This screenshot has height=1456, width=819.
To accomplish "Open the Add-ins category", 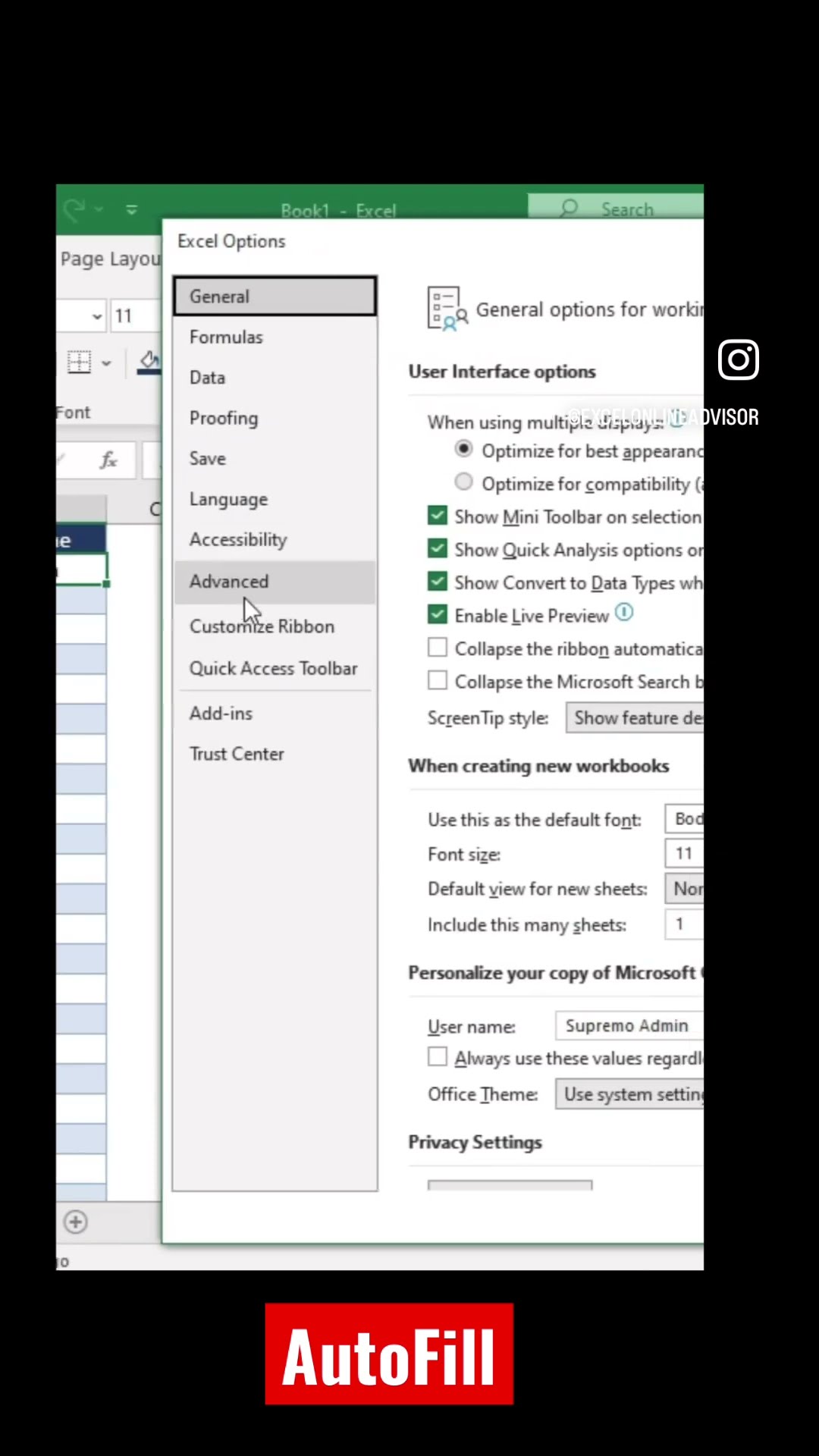I will click(x=275, y=714).
